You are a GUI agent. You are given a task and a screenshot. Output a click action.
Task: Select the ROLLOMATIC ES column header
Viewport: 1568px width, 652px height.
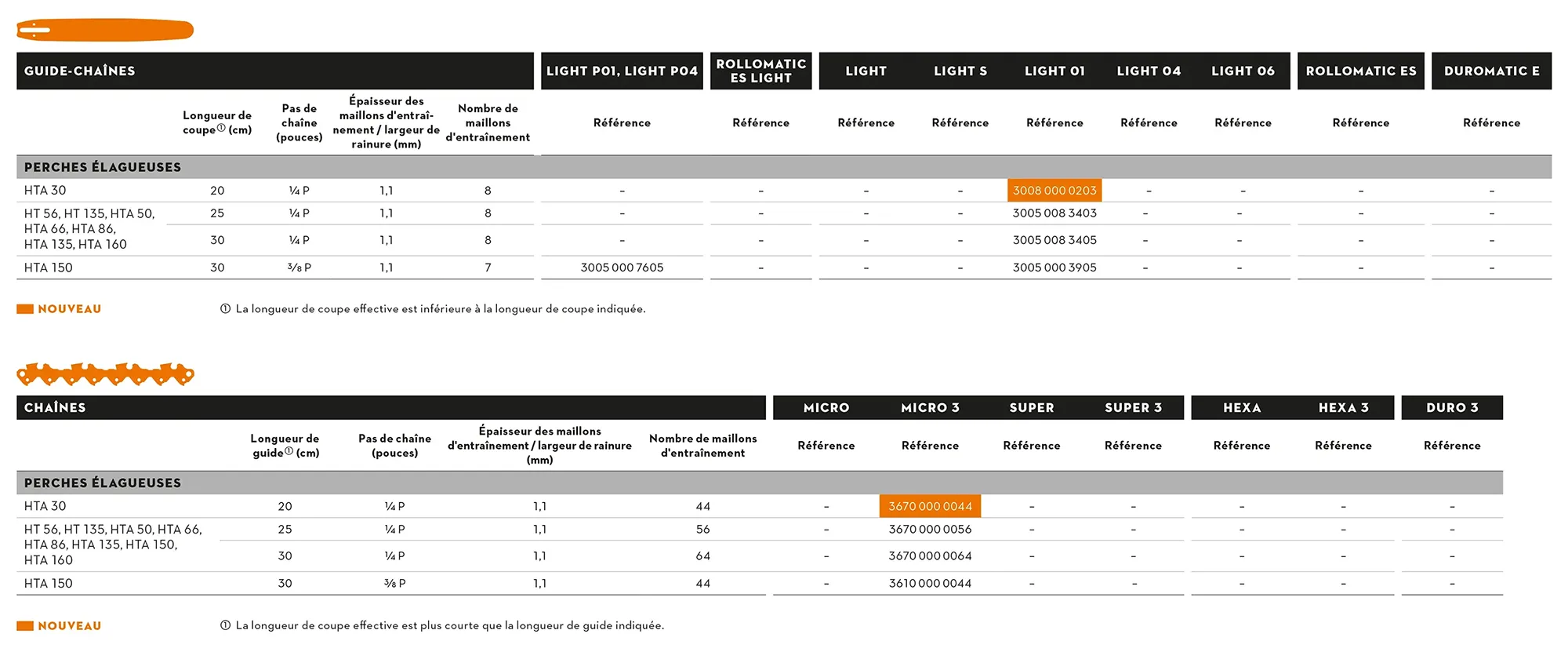pos(1361,71)
